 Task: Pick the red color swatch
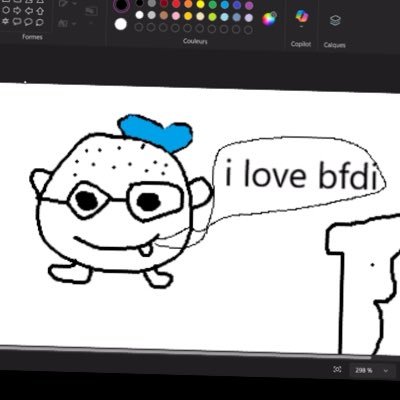(x=176, y=4)
